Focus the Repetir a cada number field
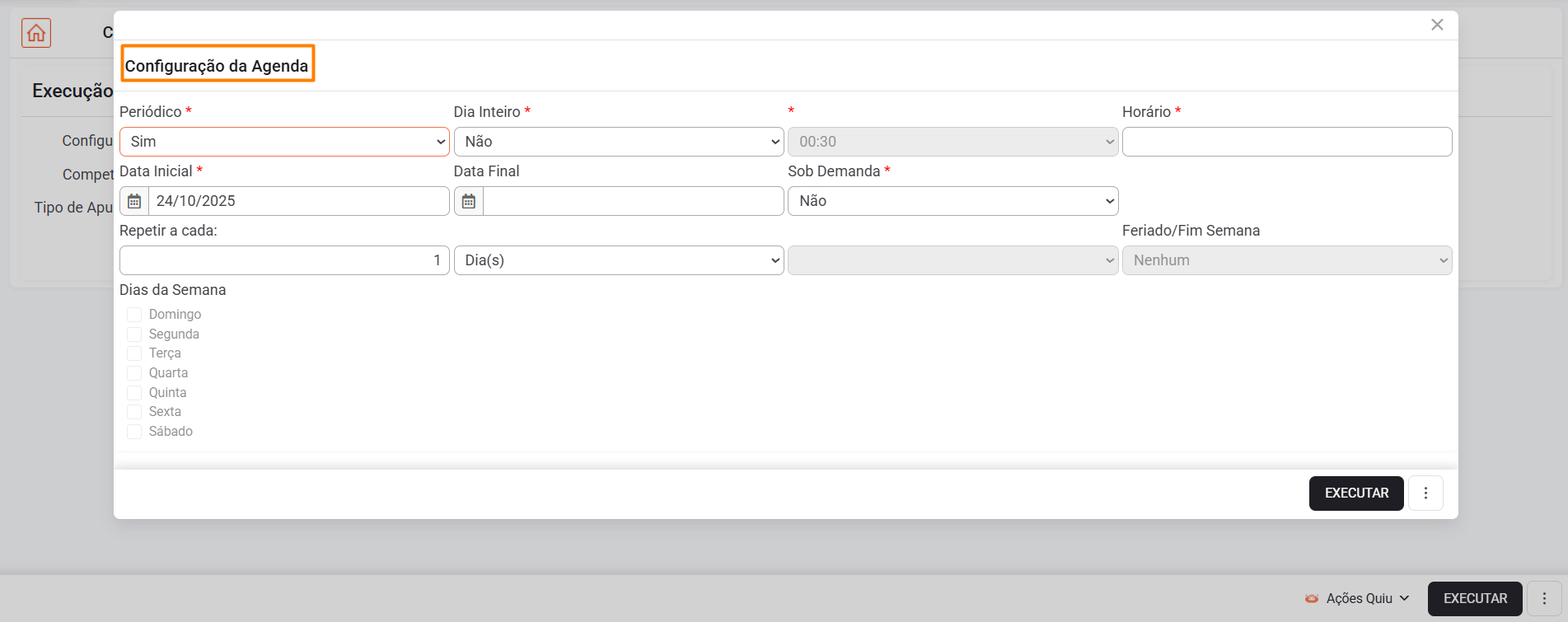 [284, 260]
